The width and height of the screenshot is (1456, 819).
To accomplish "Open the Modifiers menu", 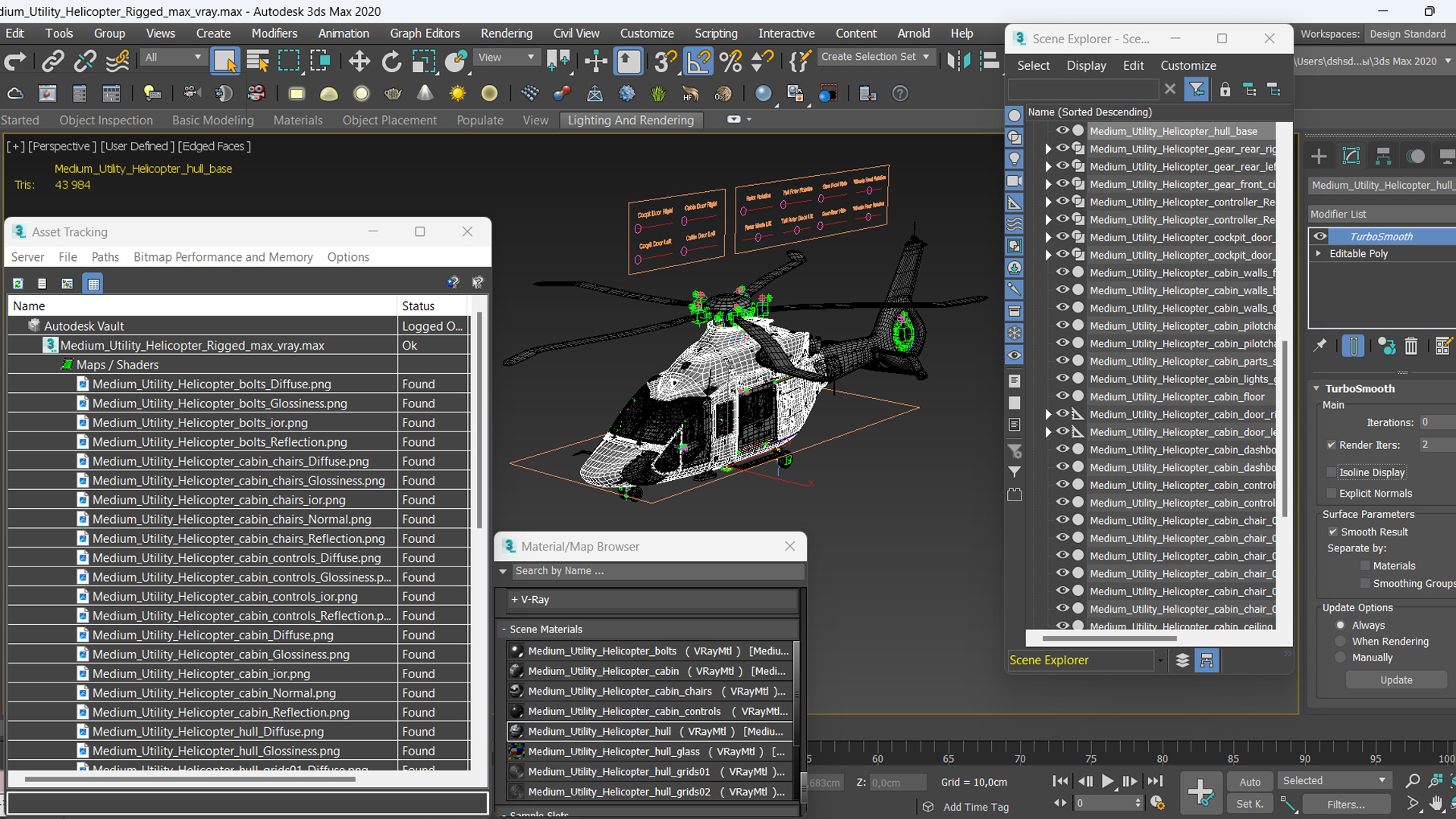I will 274,33.
